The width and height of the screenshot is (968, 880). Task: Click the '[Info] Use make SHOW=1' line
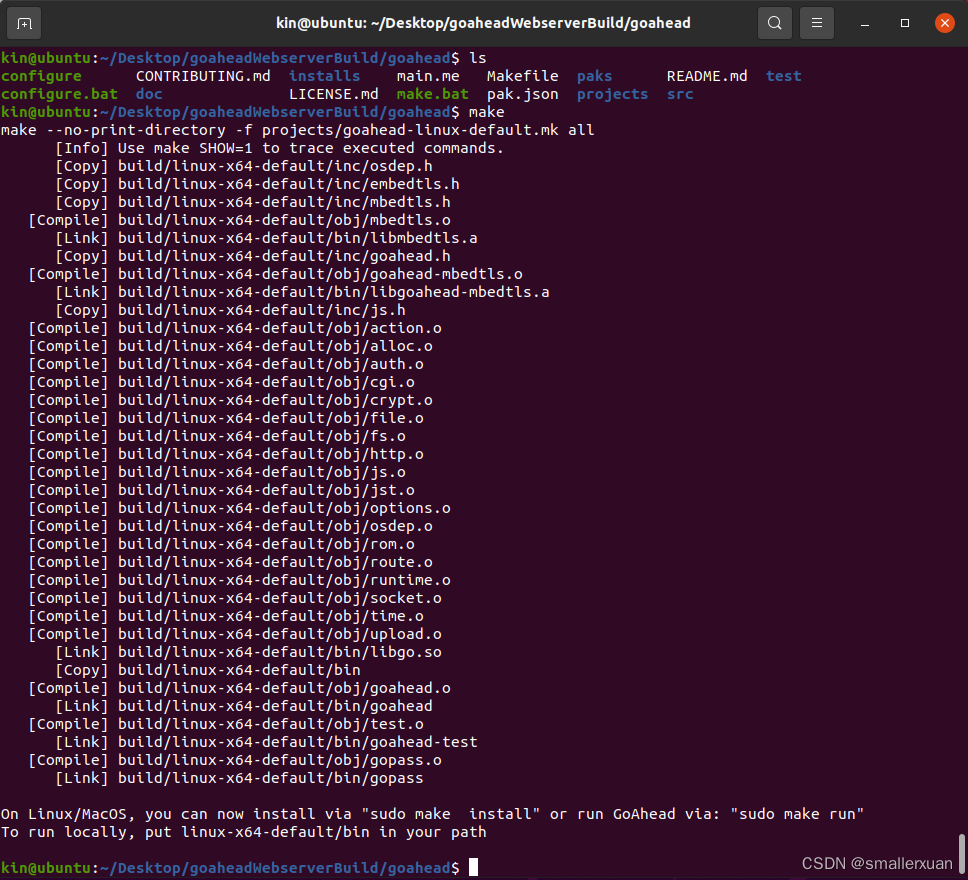coord(280,148)
